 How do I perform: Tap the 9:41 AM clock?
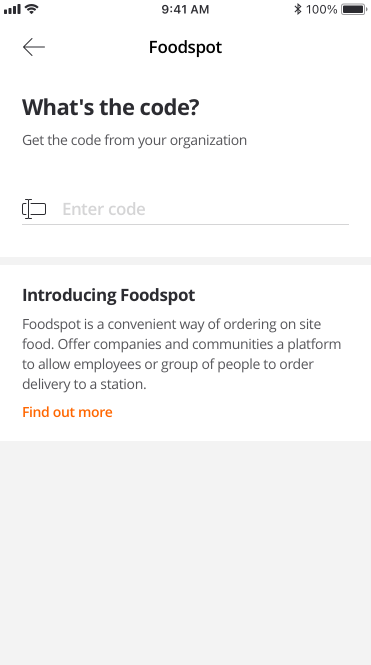[185, 9]
